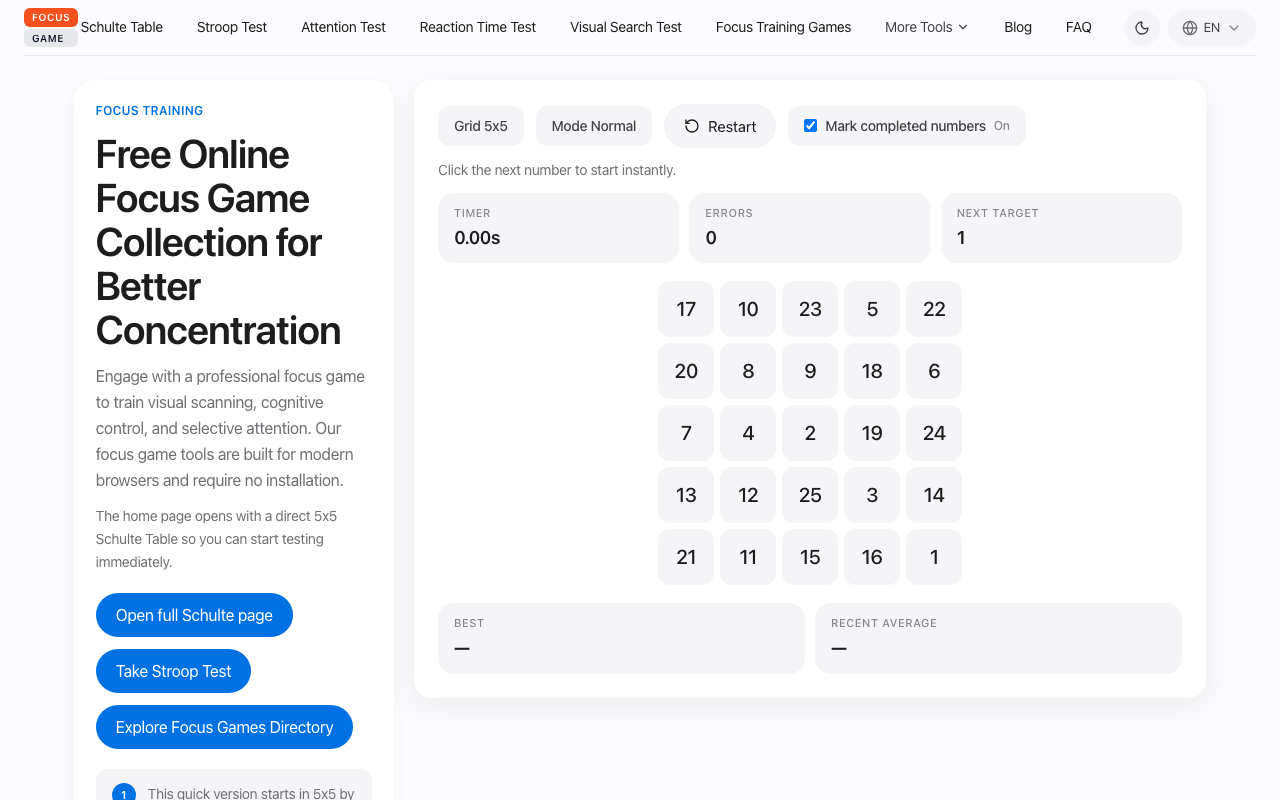The image size is (1280, 800).
Task: Open Attention Test from the navbar
Action: click(343, 27)
